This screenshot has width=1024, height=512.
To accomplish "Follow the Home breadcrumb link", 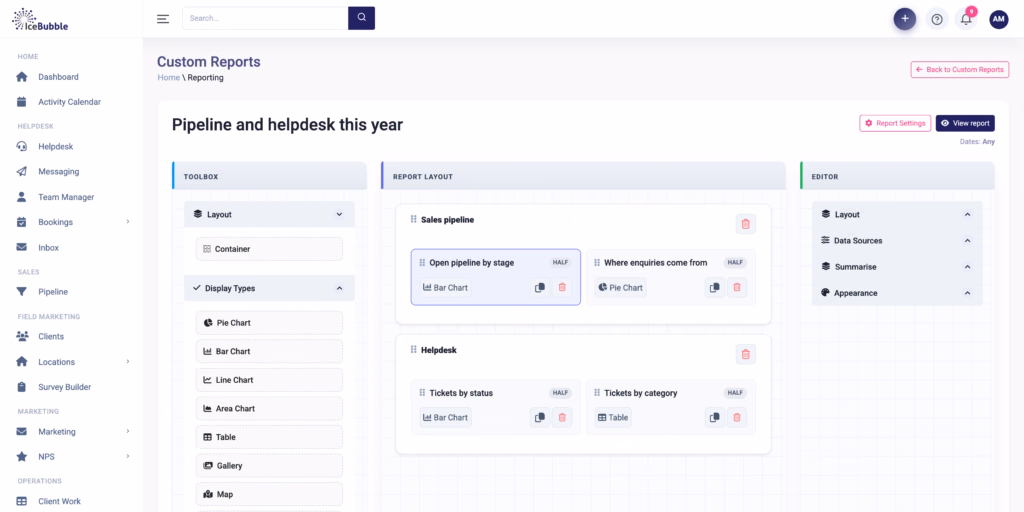I will pos(168,77).
